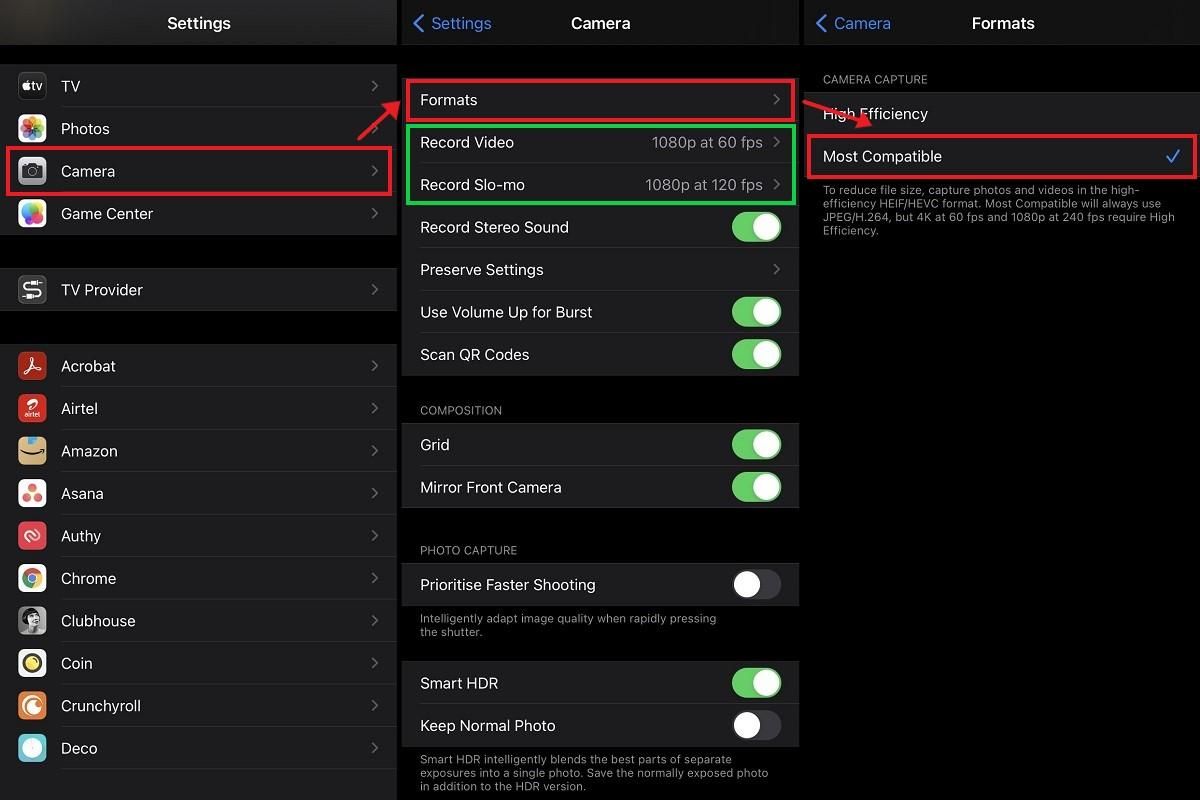Expand the Record Video options
The width and height of the screenshot is (1200, 800).
coord(600,142)
